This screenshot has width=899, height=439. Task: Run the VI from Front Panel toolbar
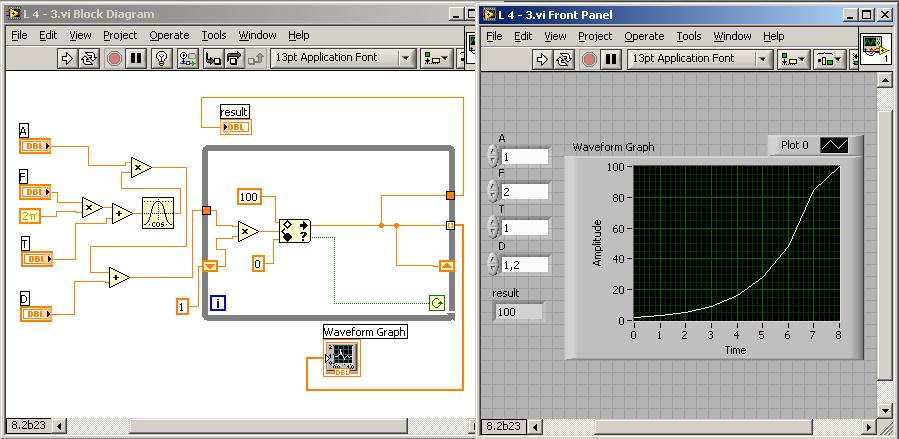tap(542, 59)
